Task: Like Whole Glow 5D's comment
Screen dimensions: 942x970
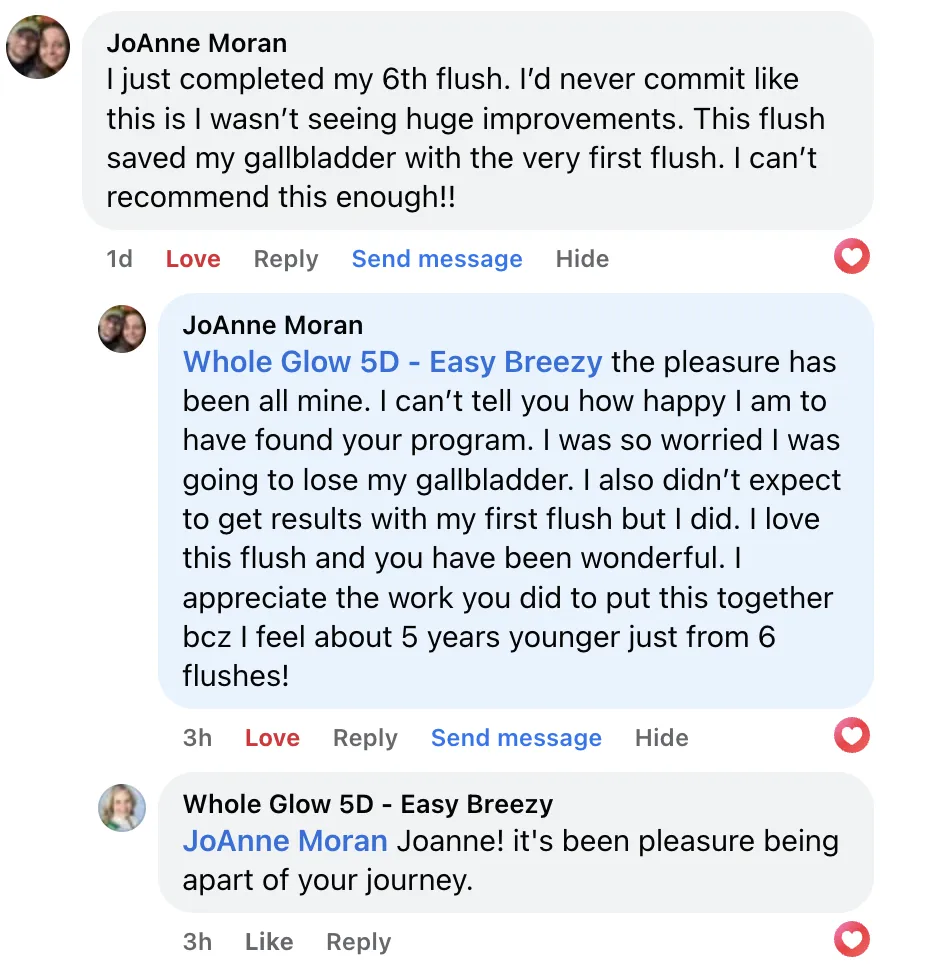Action: (269, 942)
